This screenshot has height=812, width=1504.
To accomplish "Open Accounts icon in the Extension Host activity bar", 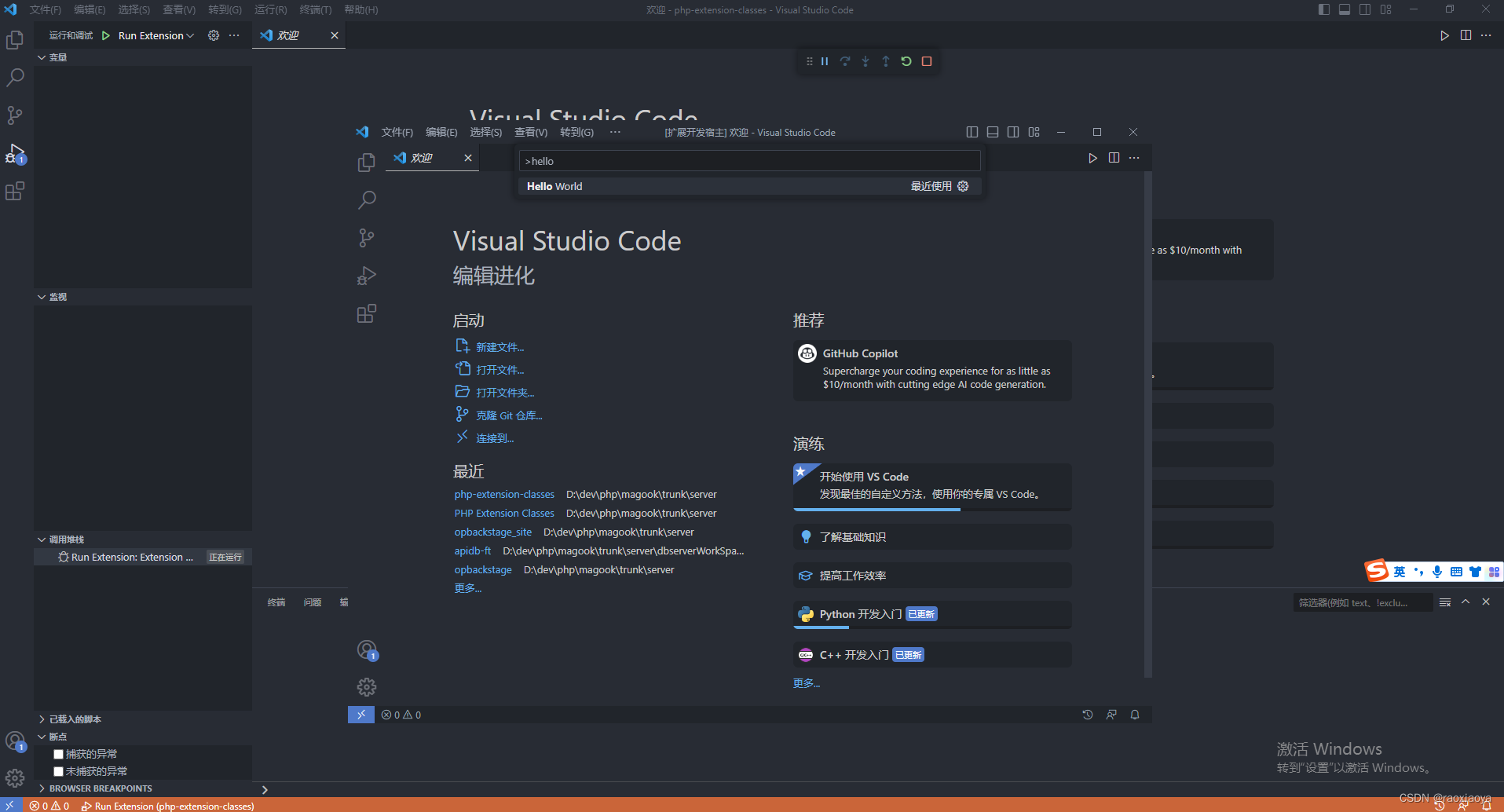I will point(367,650).
